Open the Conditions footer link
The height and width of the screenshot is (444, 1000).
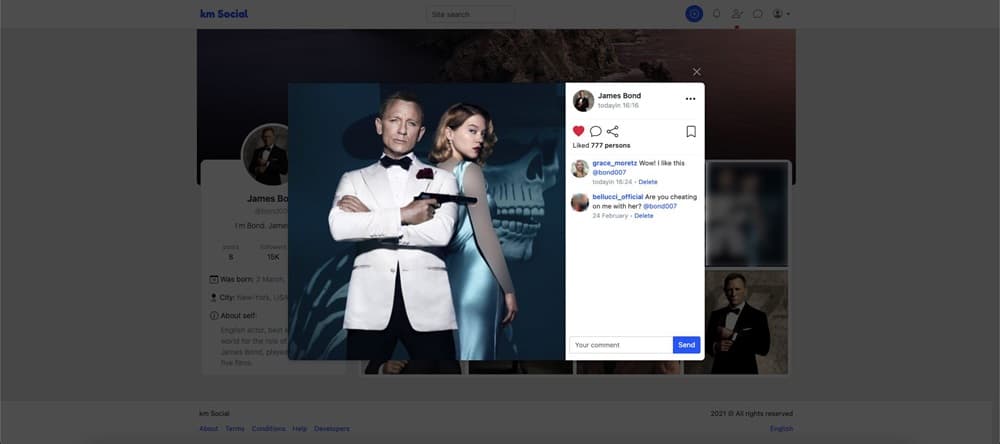[x=268, y=429]
